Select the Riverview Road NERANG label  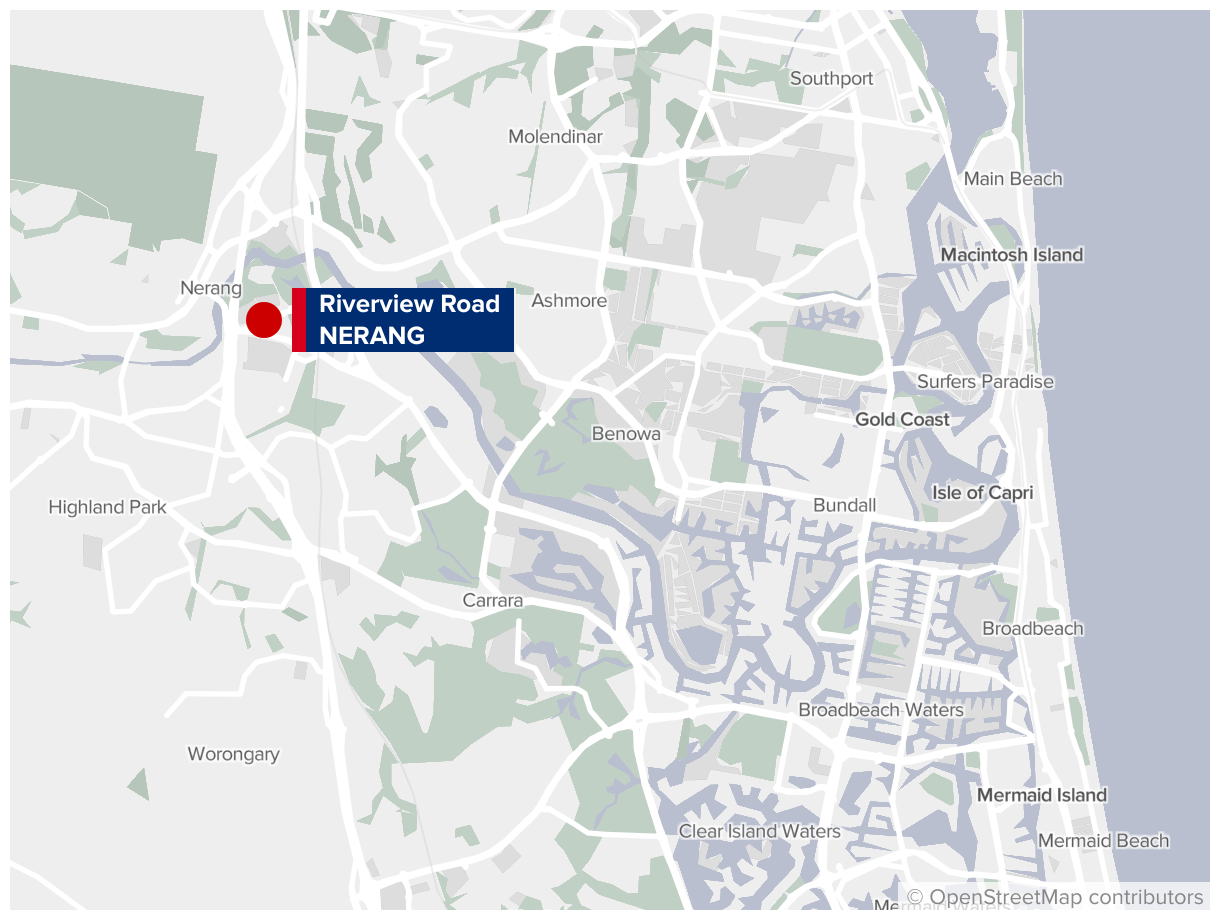coord(403,320)
